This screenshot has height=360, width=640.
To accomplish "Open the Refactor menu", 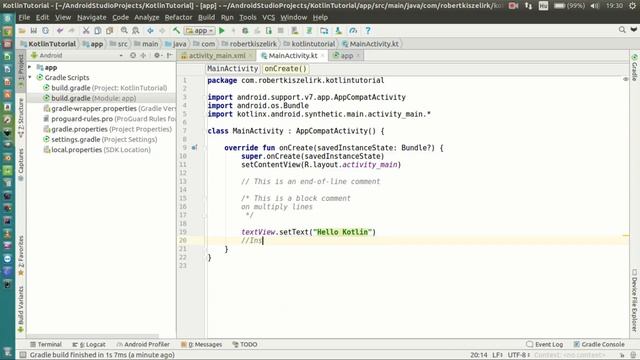I will 178,18.
